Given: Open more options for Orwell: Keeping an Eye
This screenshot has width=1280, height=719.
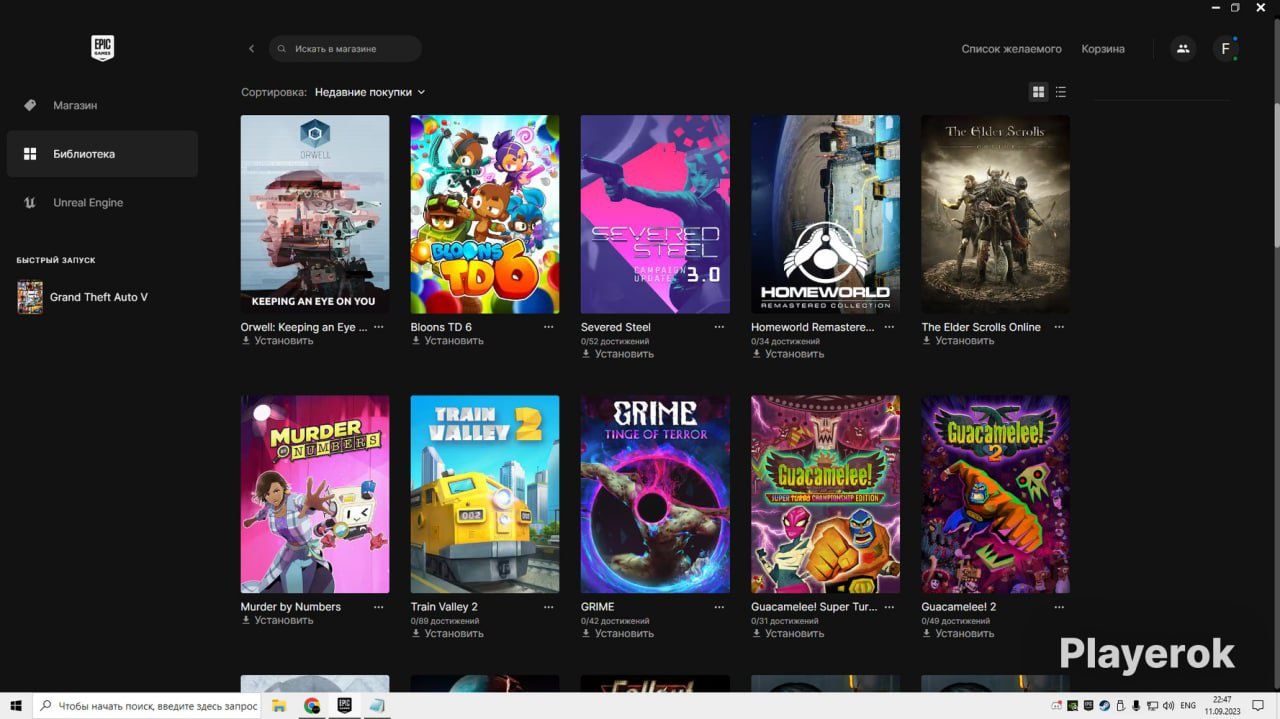Looking at the screenshot, I should pyautogui.click(x=379, y=327).
